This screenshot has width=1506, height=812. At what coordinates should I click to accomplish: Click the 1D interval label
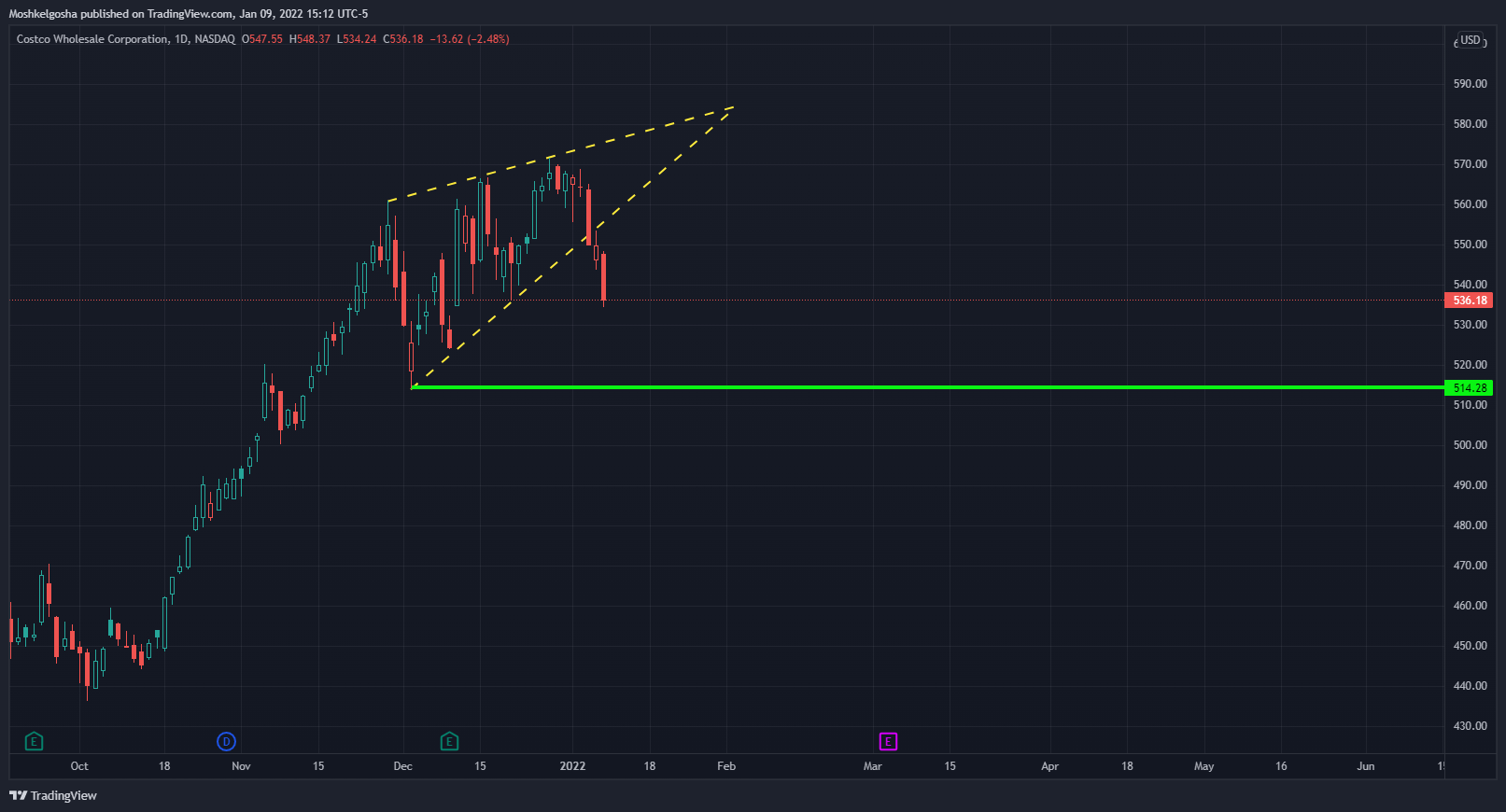coord(181,39)
